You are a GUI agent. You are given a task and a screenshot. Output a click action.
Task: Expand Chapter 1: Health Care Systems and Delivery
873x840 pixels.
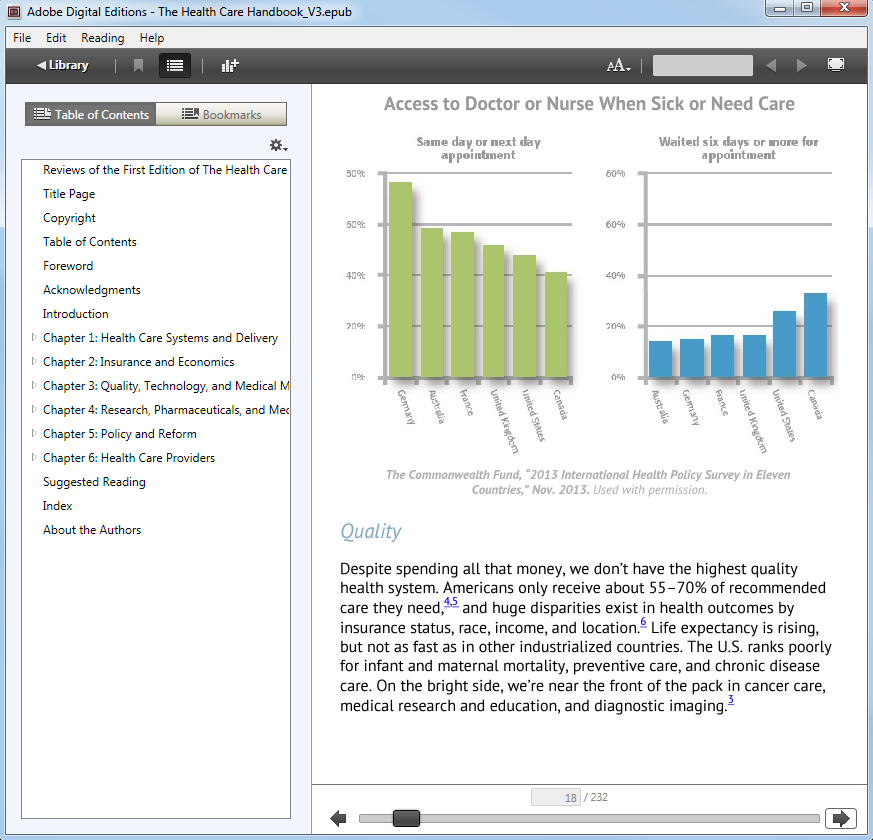pyautogui.click(x=35, y=338)
